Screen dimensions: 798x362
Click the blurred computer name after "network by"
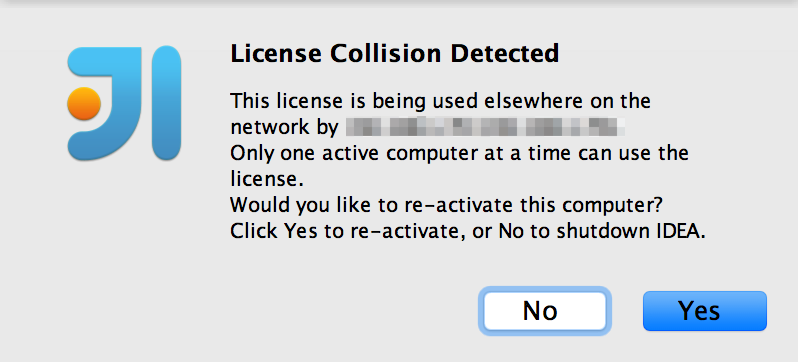485,127
